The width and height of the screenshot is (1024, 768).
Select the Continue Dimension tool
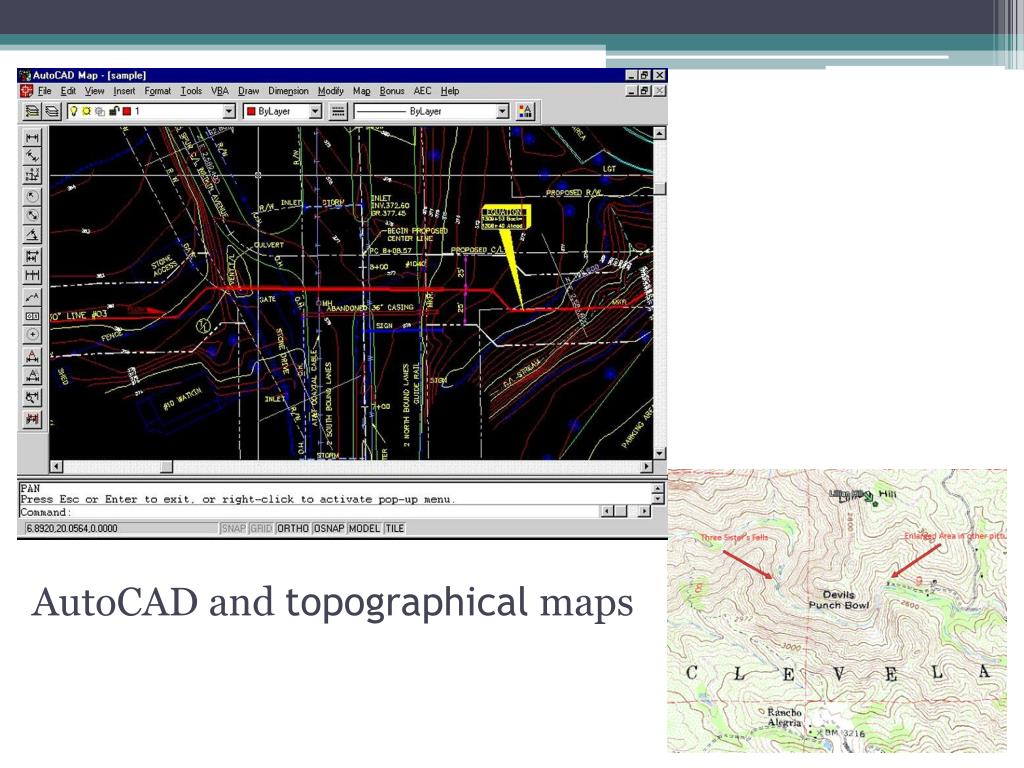(32, 275)
